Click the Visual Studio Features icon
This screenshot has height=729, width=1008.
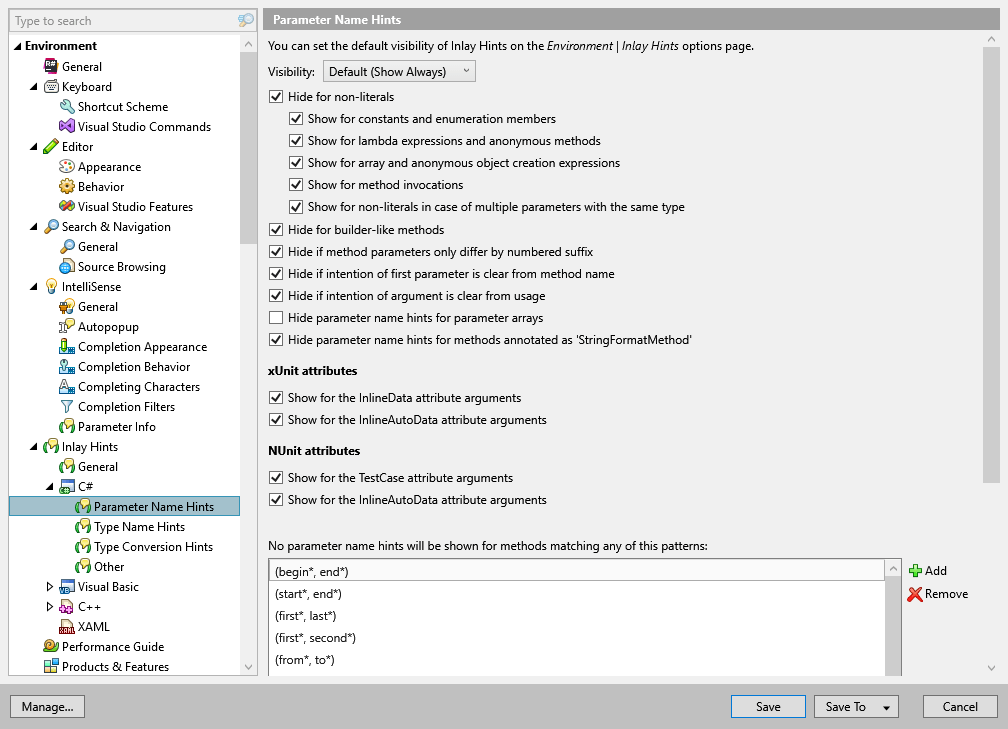[67, 206]
